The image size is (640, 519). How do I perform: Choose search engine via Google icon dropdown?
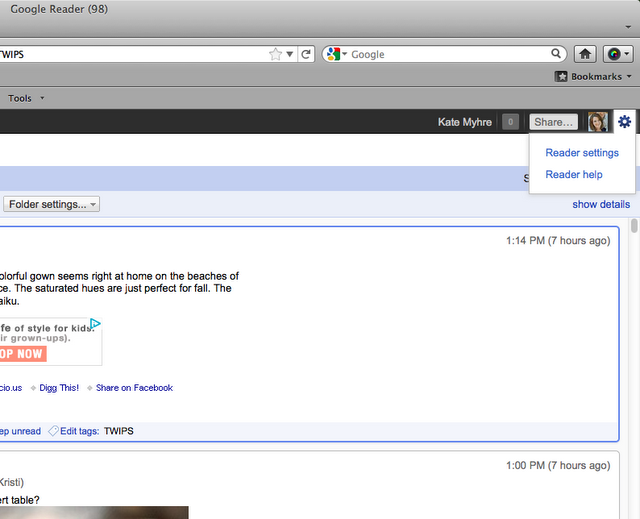337,54
